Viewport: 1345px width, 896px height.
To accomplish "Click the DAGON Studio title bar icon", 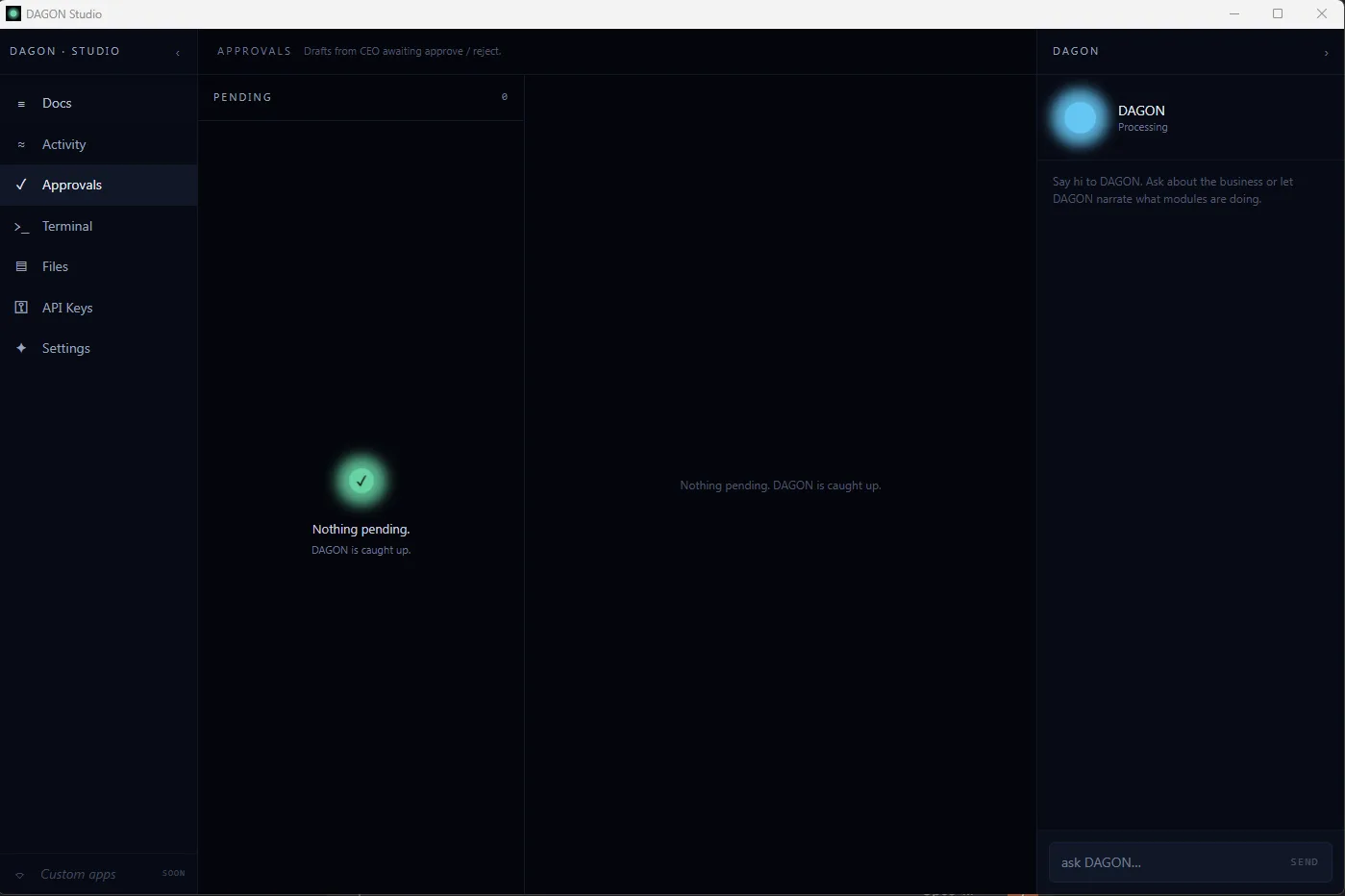I will [x=13, y=13].
